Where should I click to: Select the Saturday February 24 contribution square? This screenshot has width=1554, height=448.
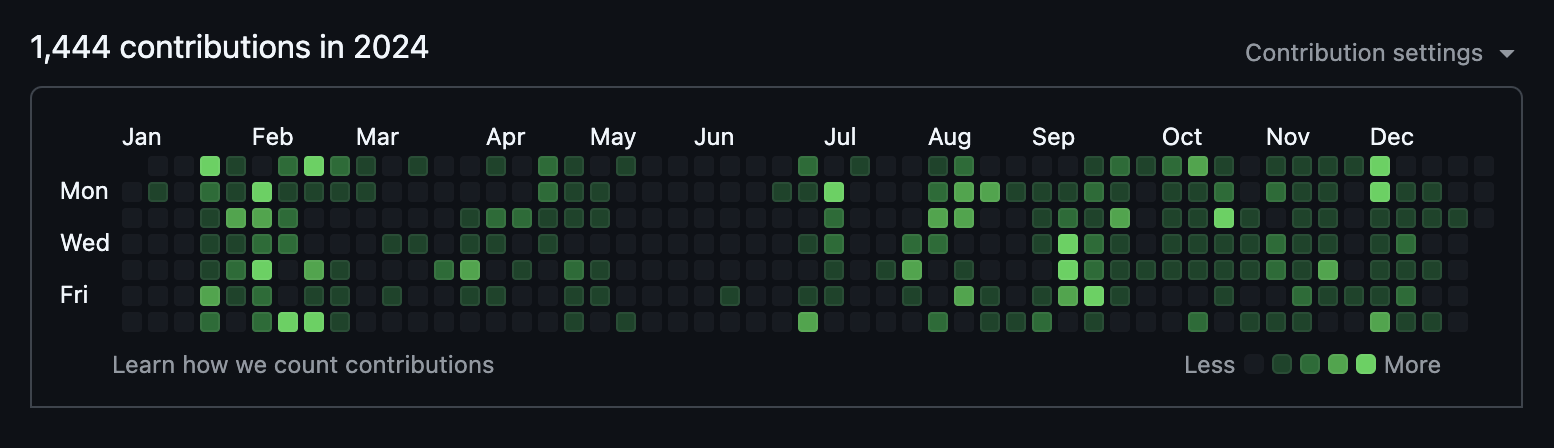click(314, 321)
